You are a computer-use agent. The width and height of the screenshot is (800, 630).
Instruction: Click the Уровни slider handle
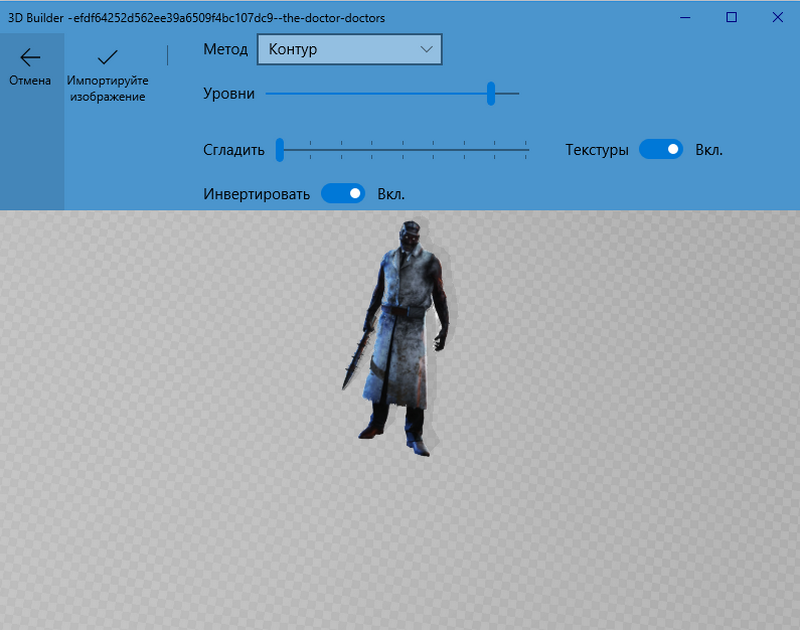tap(491, 93)
